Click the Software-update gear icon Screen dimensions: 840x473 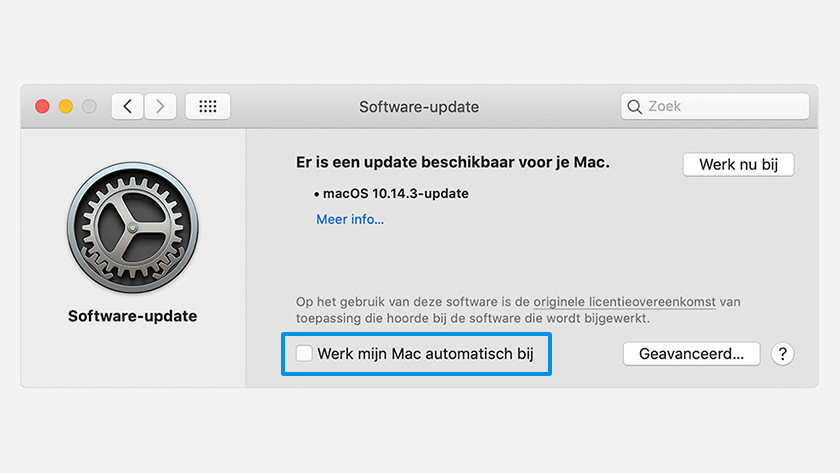[x=132, y=229]
